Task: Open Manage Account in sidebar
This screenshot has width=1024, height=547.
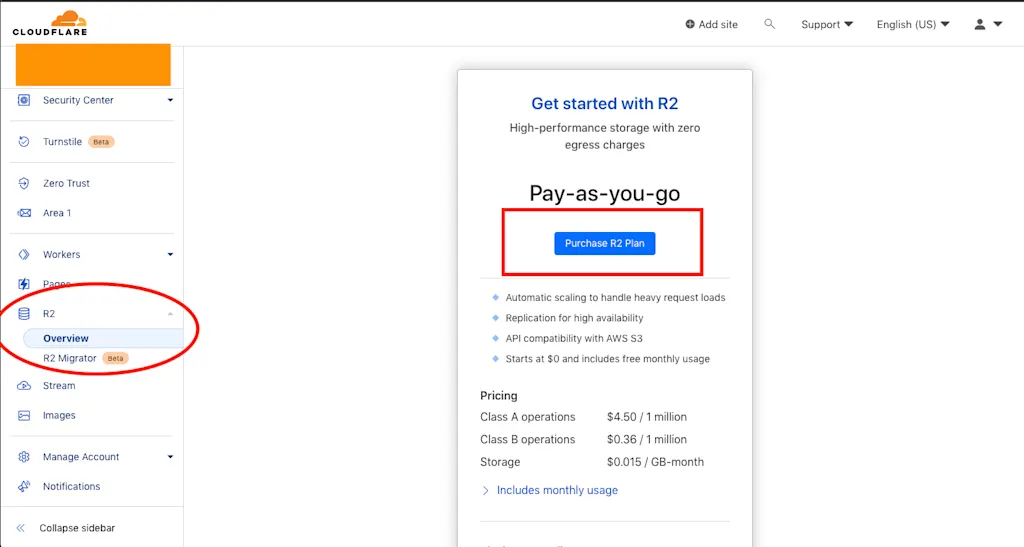Action: point(81,457)
